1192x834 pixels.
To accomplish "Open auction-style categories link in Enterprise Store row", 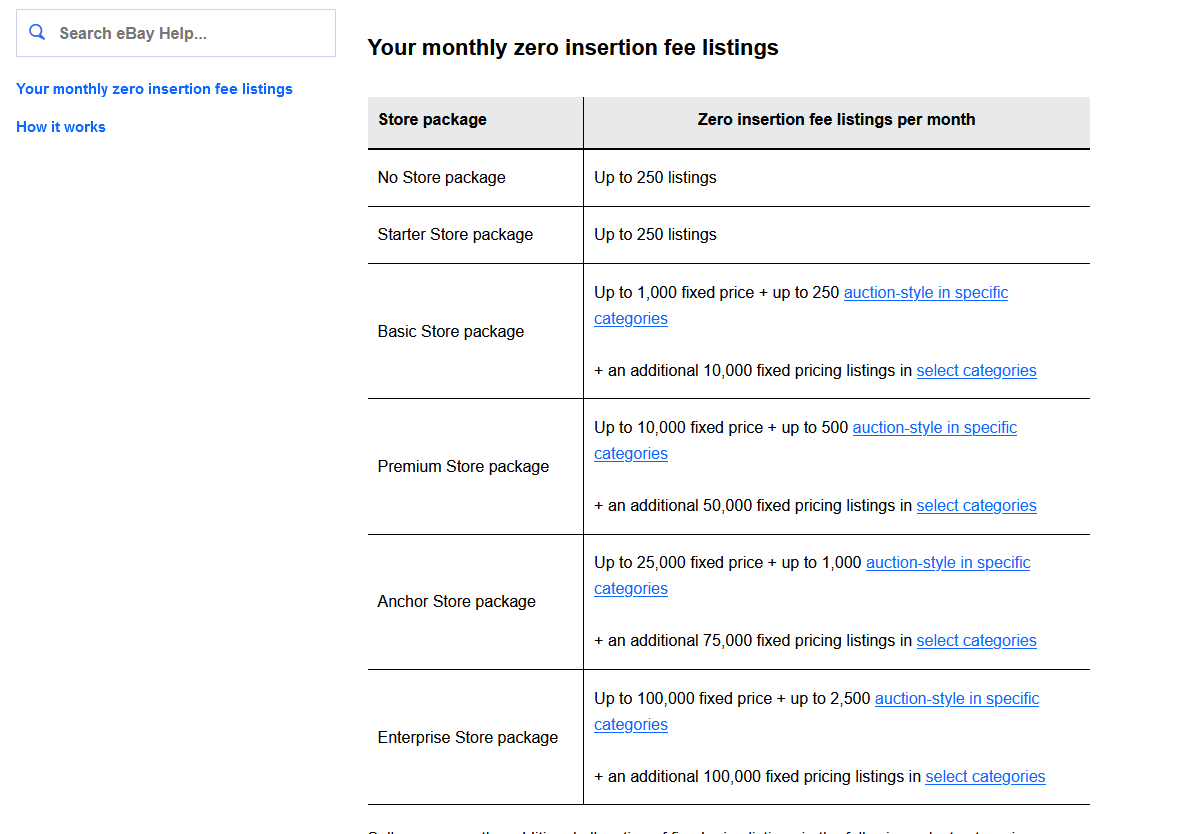I will pyautogui.click(x=957, y=698).
